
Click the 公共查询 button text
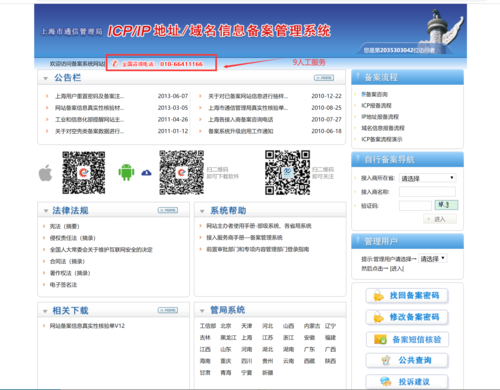pos(415,360)
